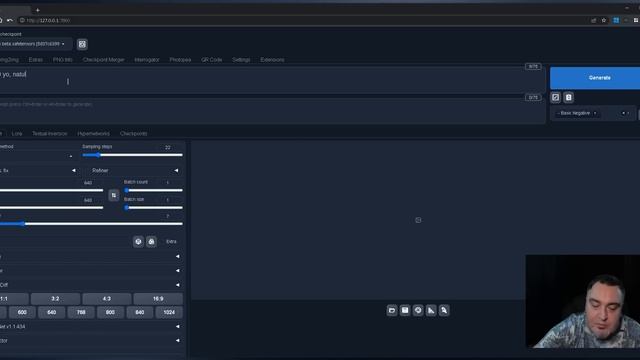Click the refresh checkpoint list icon
Viewport: 640px width, 360px height.
pyautogui.click(x=82, y=44)
